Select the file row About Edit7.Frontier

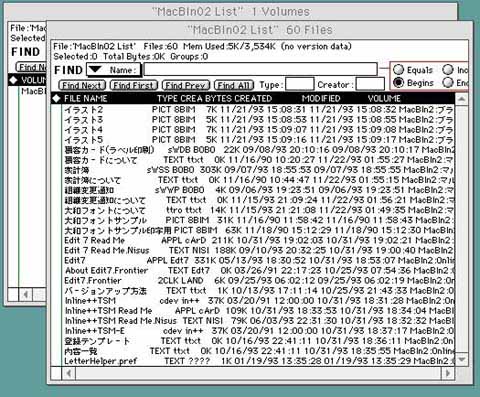pyautogui.click(x=259, y=270)
